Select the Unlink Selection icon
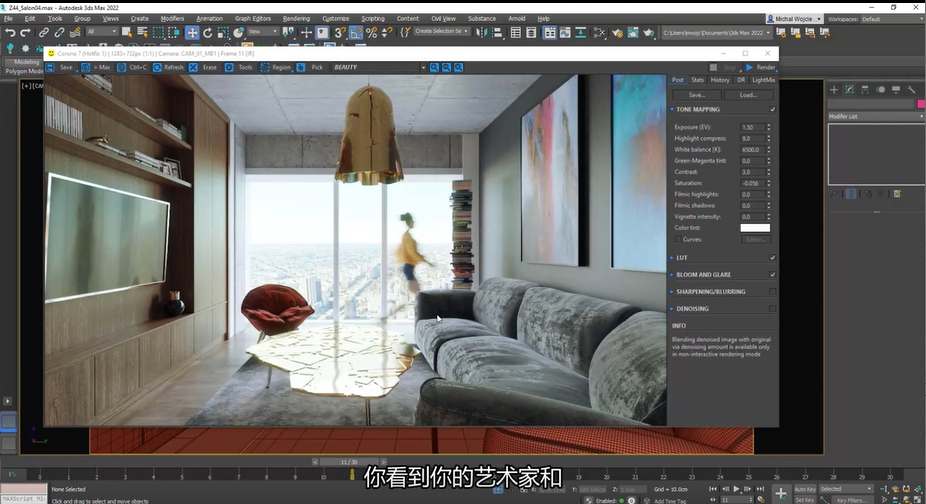Viewport: 926px width, 504px height. (x=59, y=32)
